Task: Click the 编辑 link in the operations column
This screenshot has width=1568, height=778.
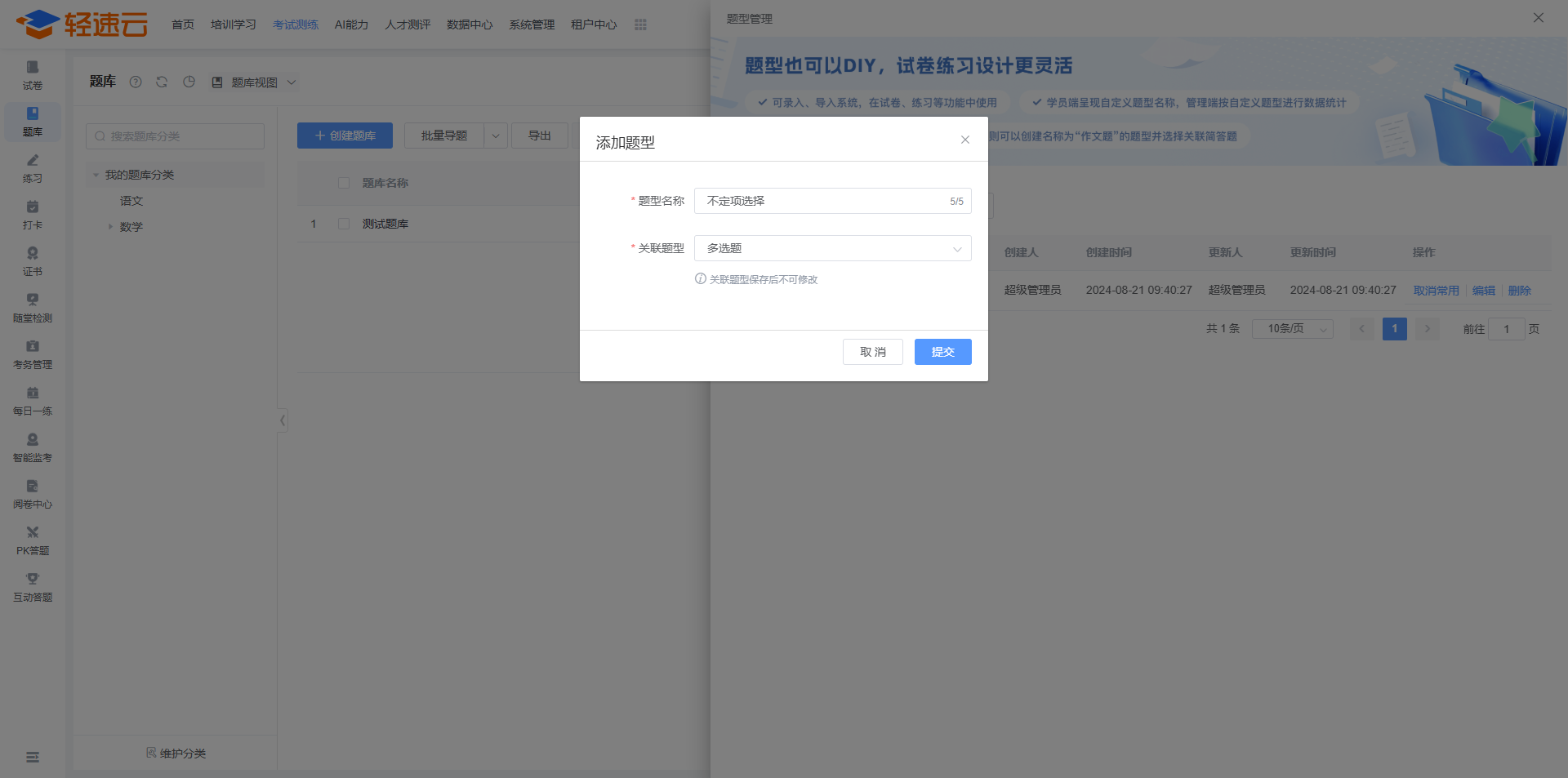Action: click(1483, 291)
